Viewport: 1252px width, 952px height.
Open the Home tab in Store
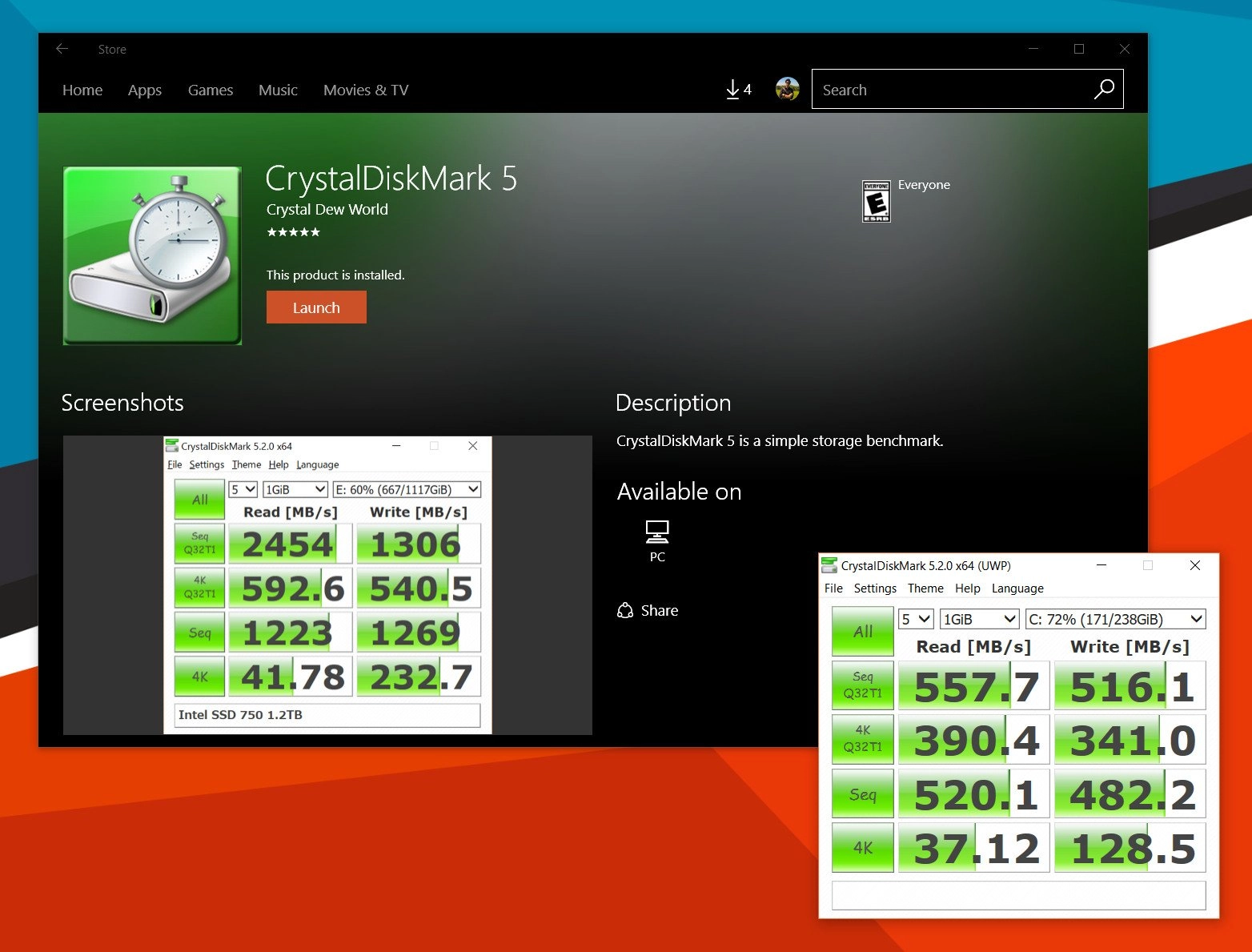(x=82, y=90)
